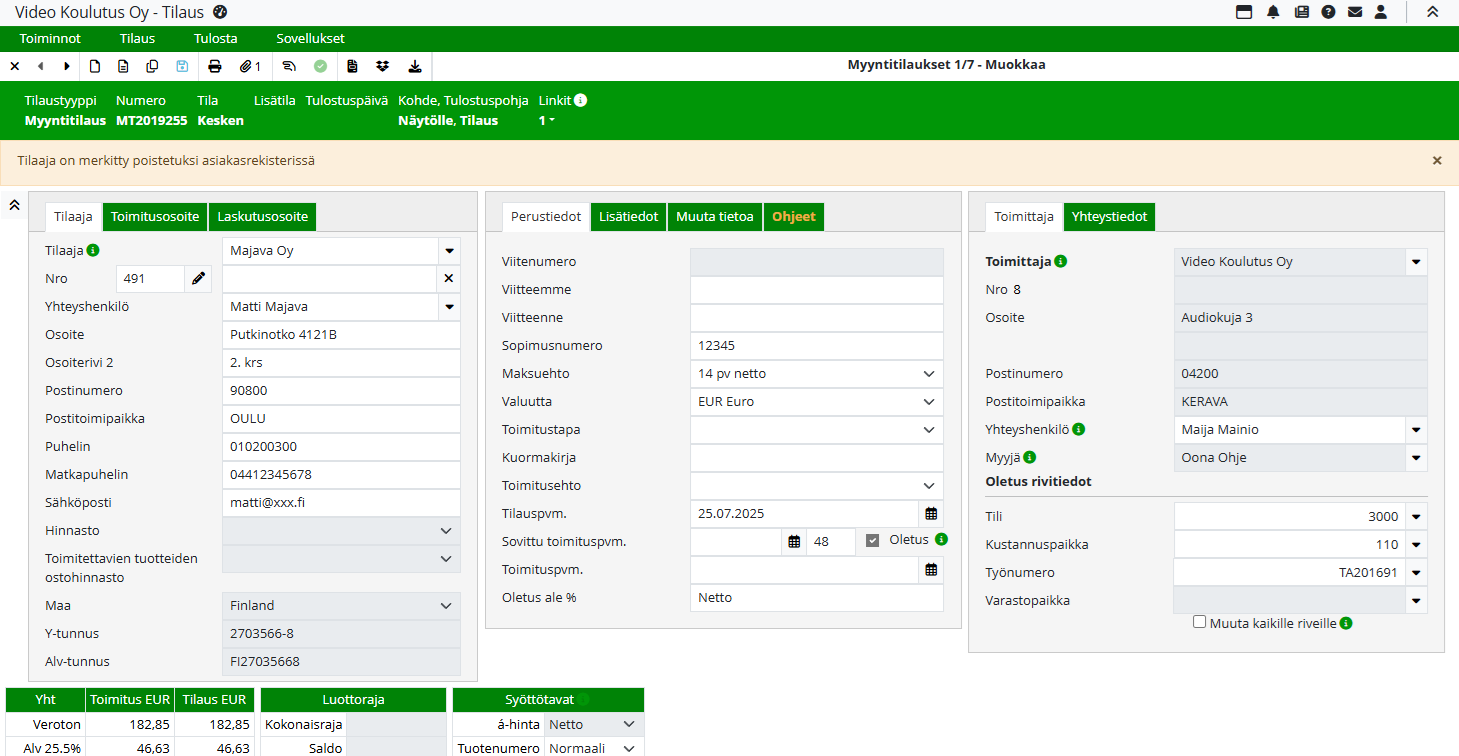Viewport: 1459px width, 756px height.
Task: Click the print icon in toolbar
Action: [214, 67]
